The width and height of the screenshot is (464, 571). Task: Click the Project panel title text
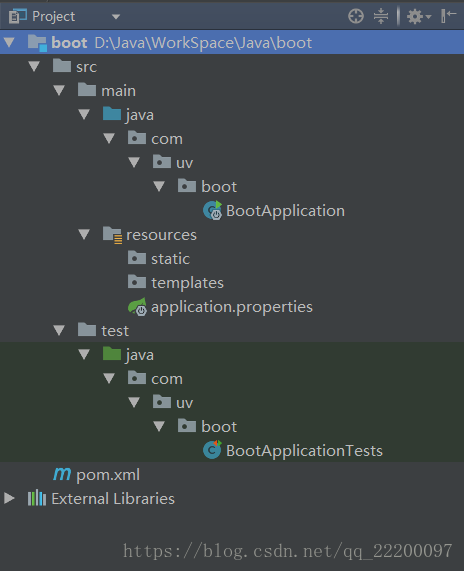(54, 17)
